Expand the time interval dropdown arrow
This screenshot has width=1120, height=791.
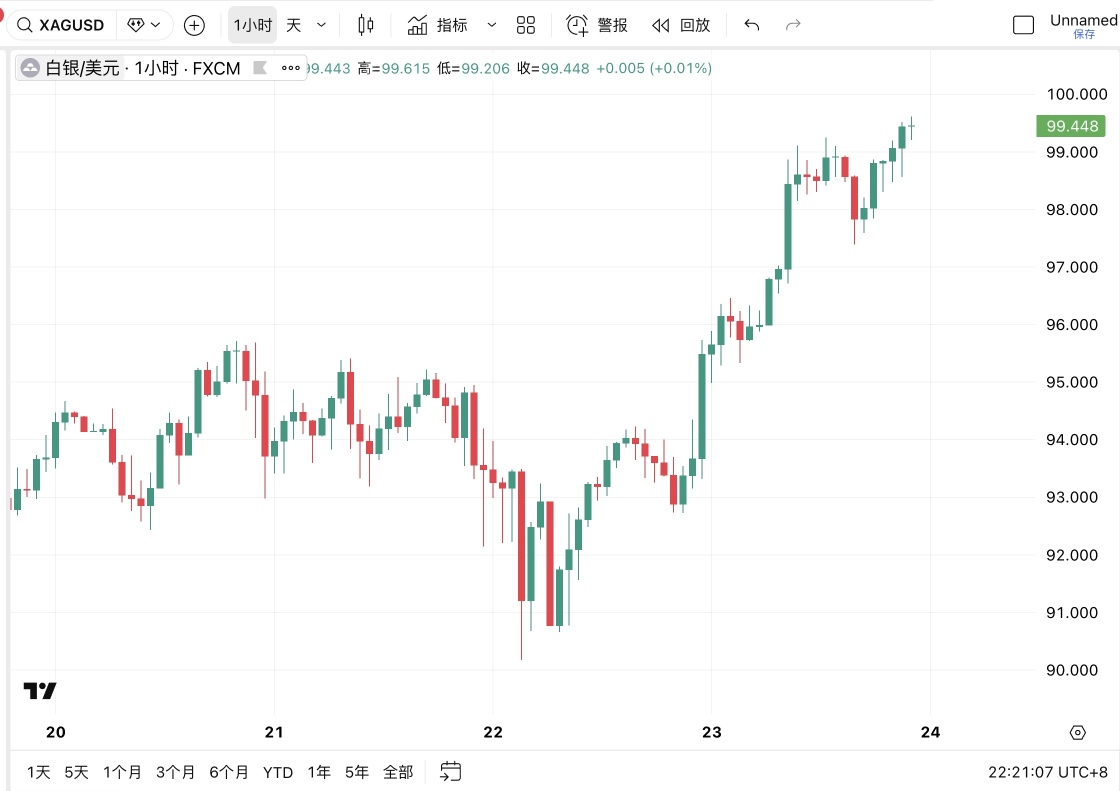coord(321,25)
